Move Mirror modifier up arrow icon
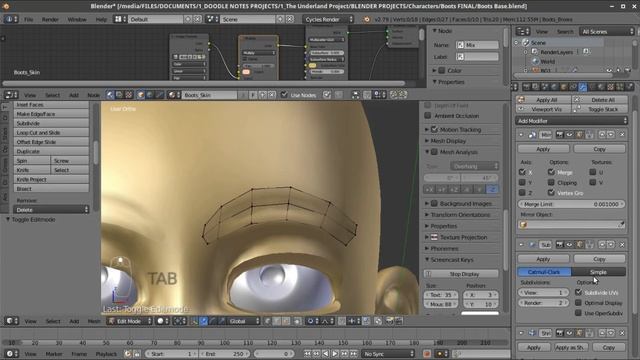The height and width of the screenshot is (360, 640). coord(602,134)
